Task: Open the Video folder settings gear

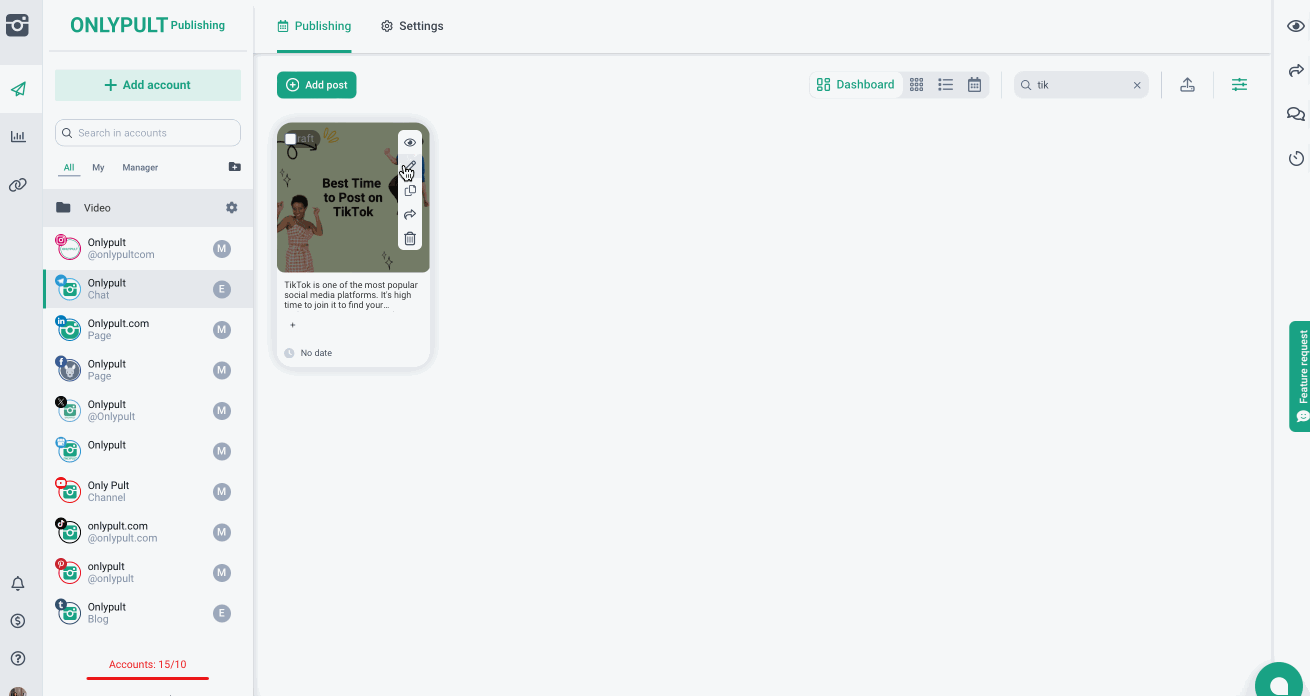Action: (x=232, y=208)
